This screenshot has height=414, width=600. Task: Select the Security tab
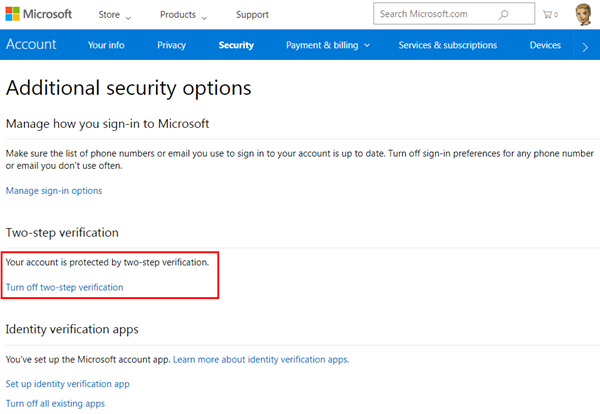click(236, 45)
